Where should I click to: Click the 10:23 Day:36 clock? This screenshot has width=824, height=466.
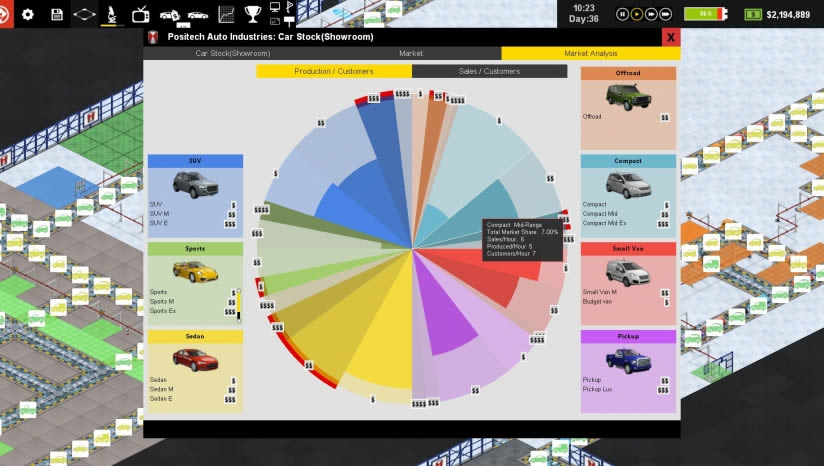click(583, 14)
